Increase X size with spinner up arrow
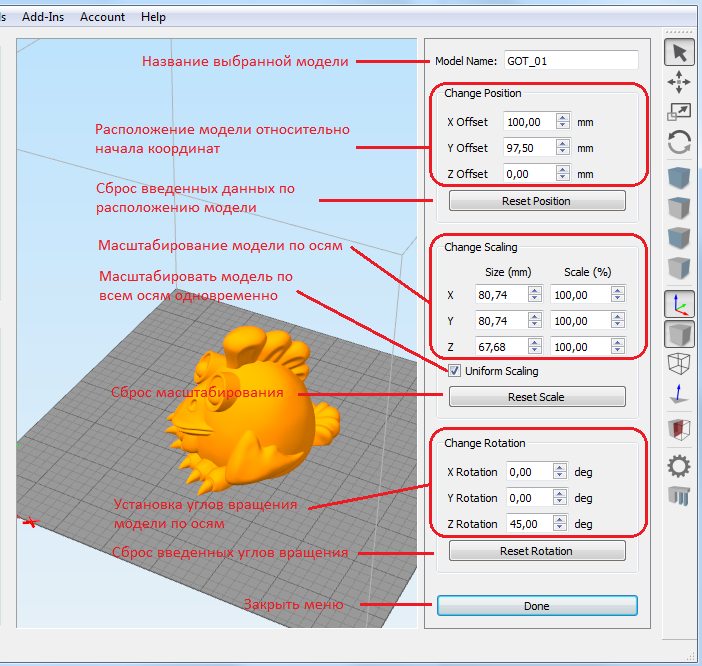 (535, 290)
